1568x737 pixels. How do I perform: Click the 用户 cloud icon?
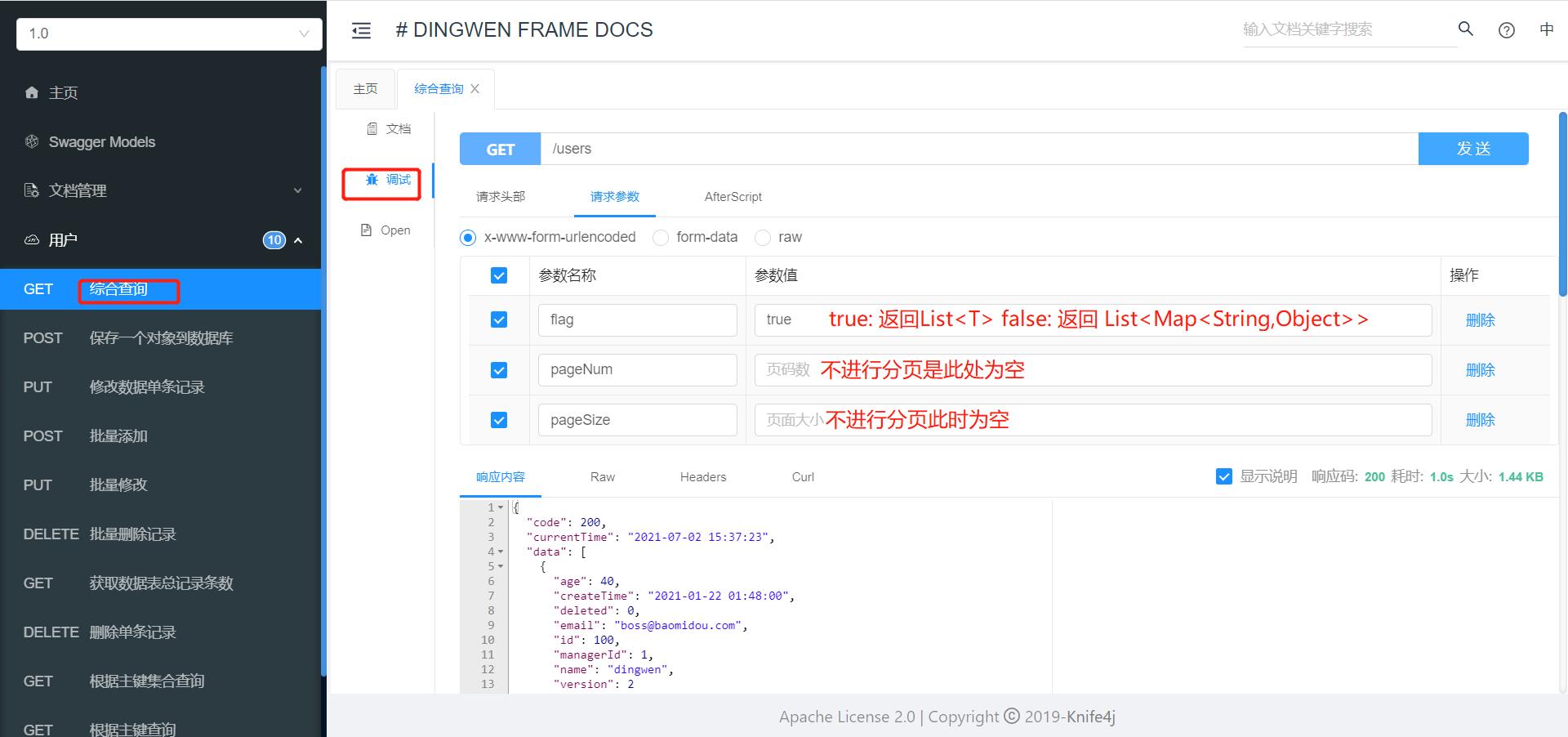pos(32,239)
